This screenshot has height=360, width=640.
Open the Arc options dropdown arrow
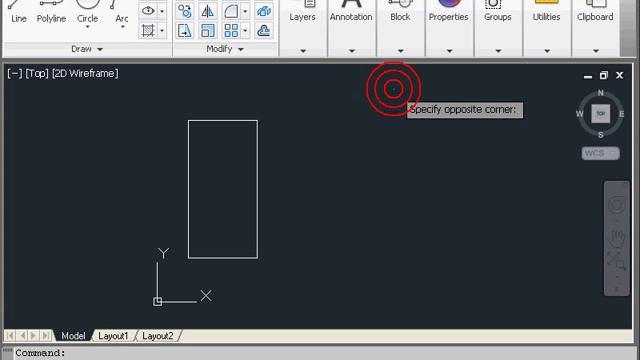[122, 27]
